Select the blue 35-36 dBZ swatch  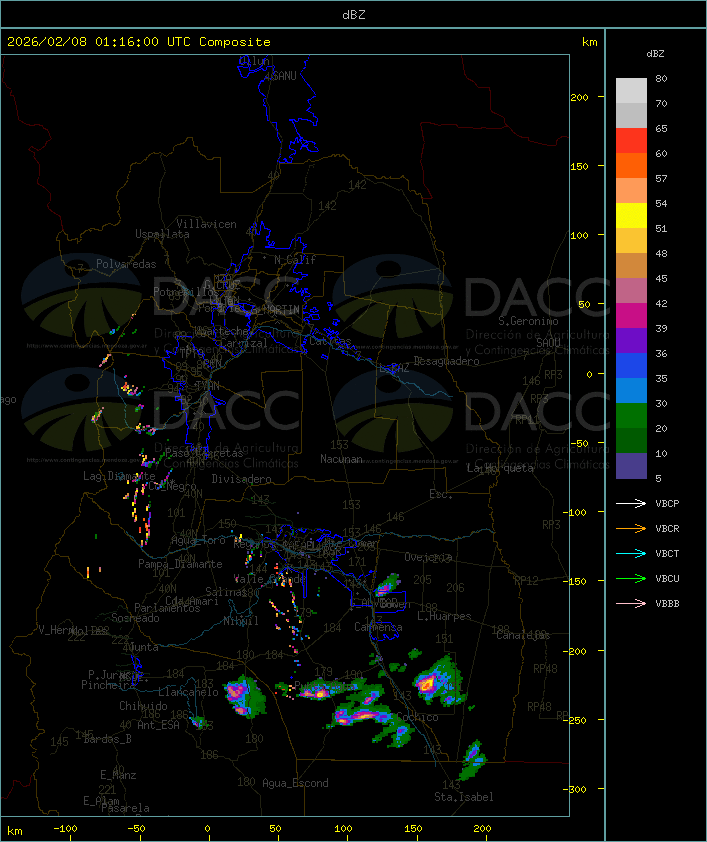[631, 366]
